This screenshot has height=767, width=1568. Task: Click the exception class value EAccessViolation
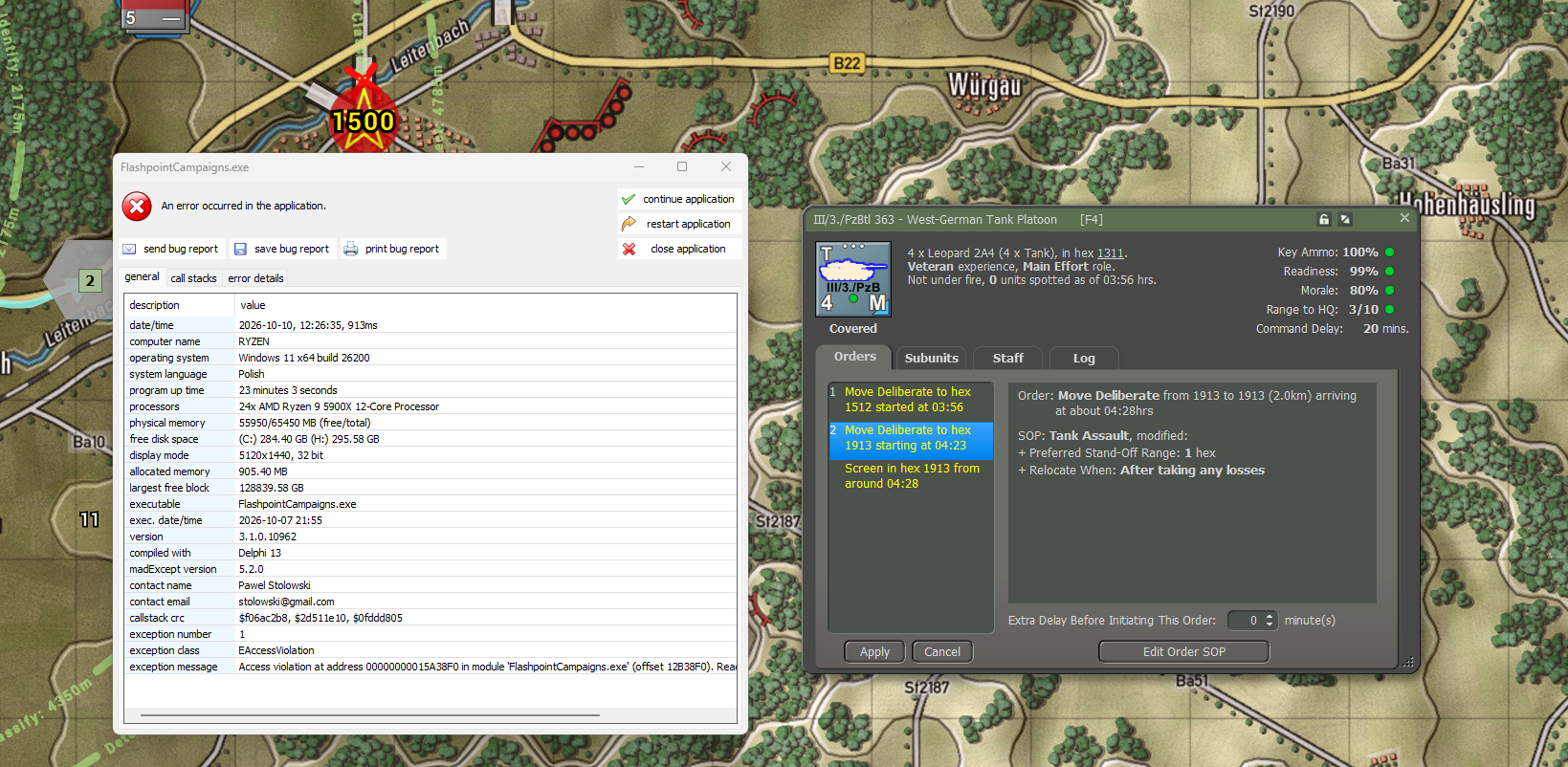click(x=276, y=650)
